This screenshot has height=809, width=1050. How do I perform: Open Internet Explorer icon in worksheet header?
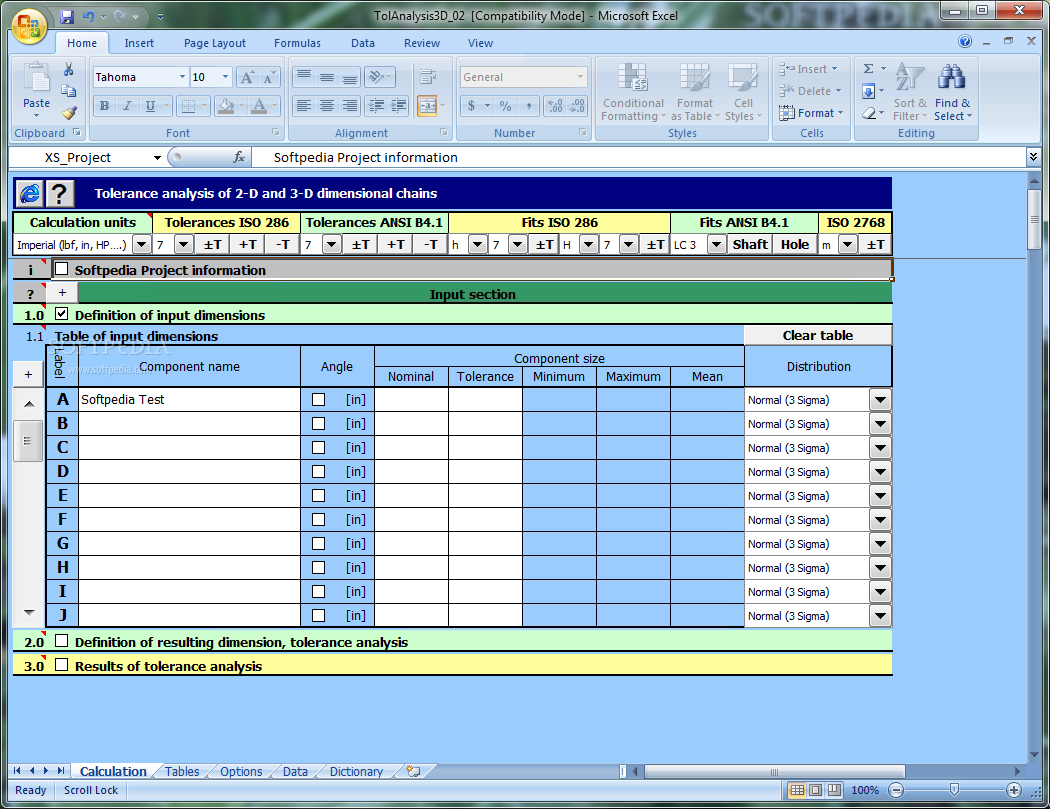click(x=29, y=194)
